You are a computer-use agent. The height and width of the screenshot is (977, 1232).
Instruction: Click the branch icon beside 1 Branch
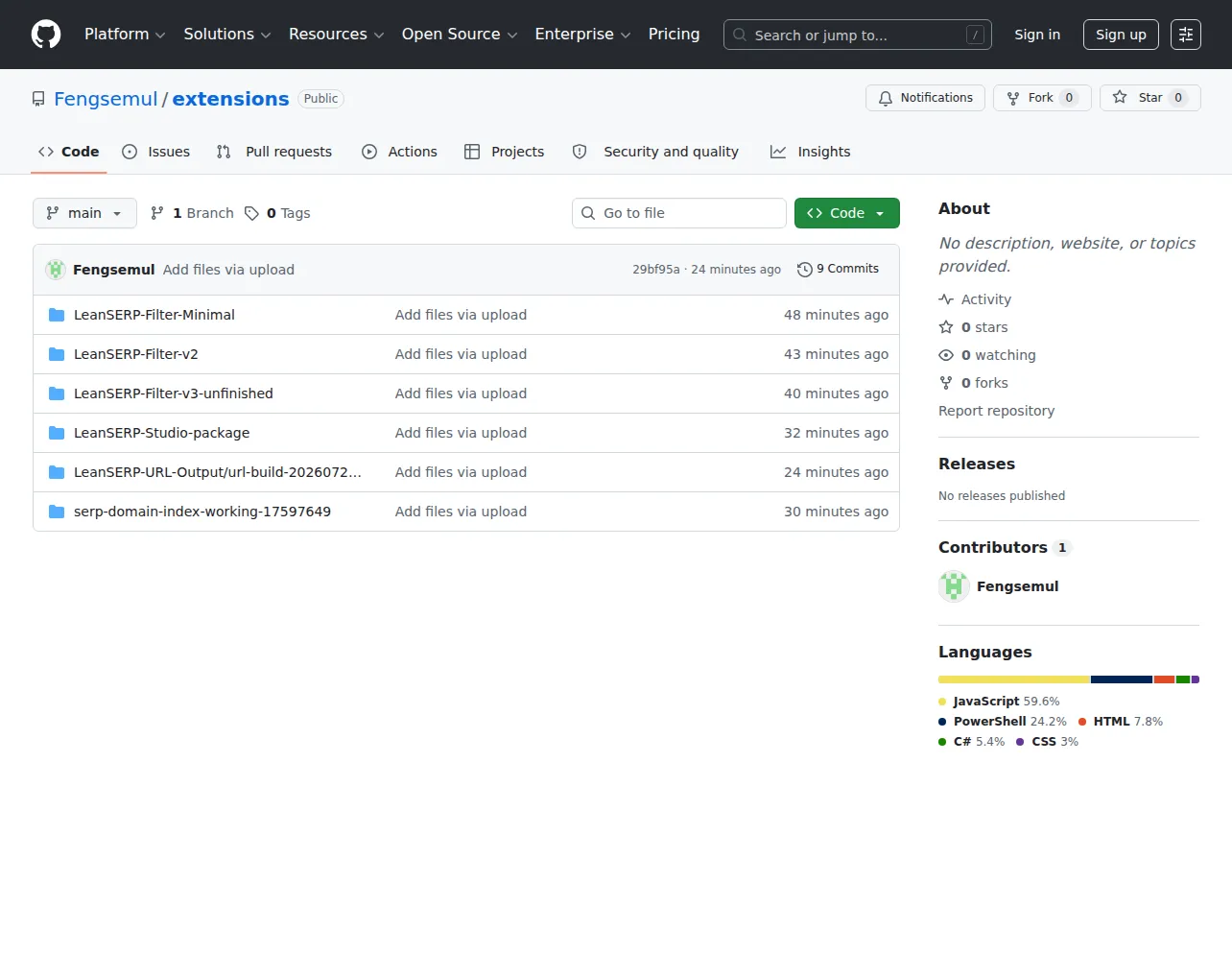pyautogui.click(x=157, y=213)
